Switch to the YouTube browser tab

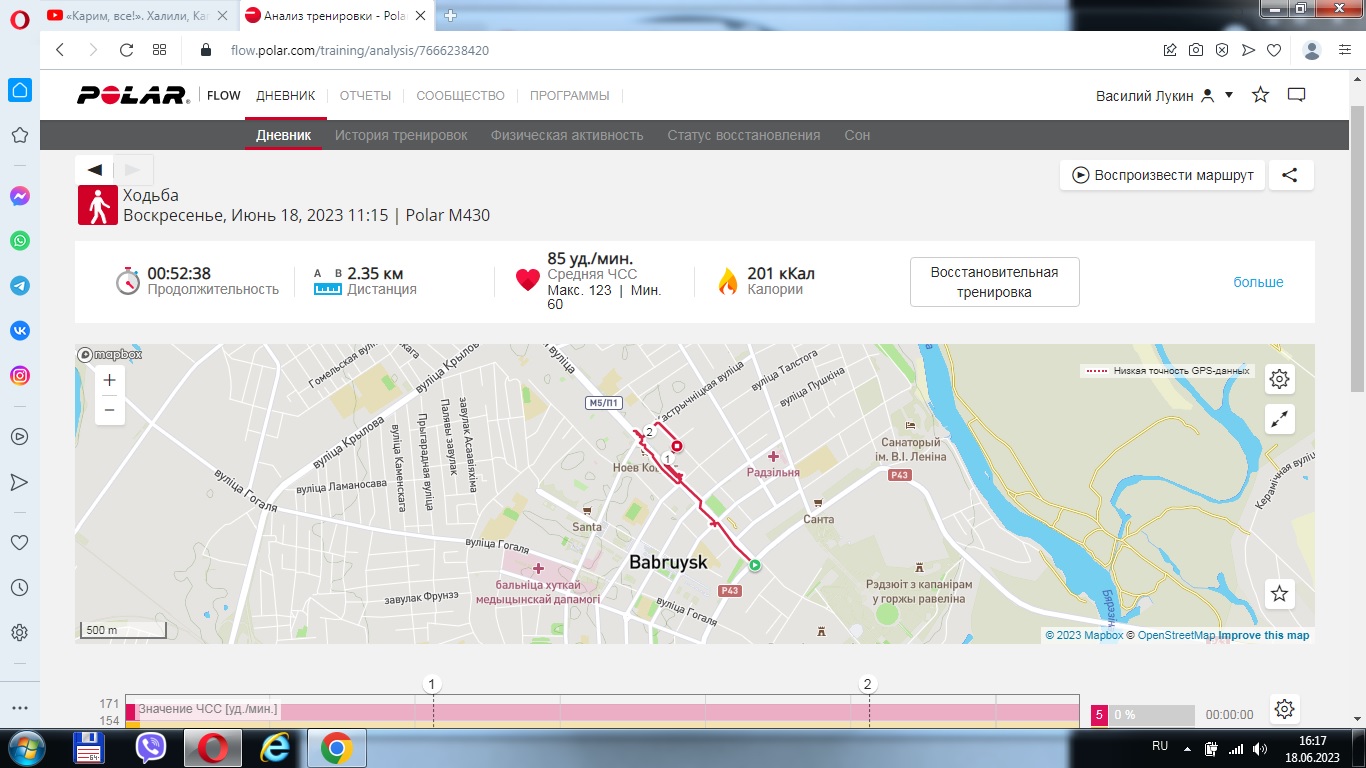coord(137,15)
